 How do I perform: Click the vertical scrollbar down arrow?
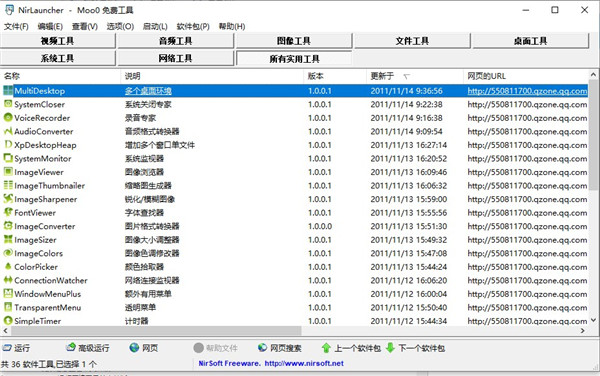coord(593,320)
